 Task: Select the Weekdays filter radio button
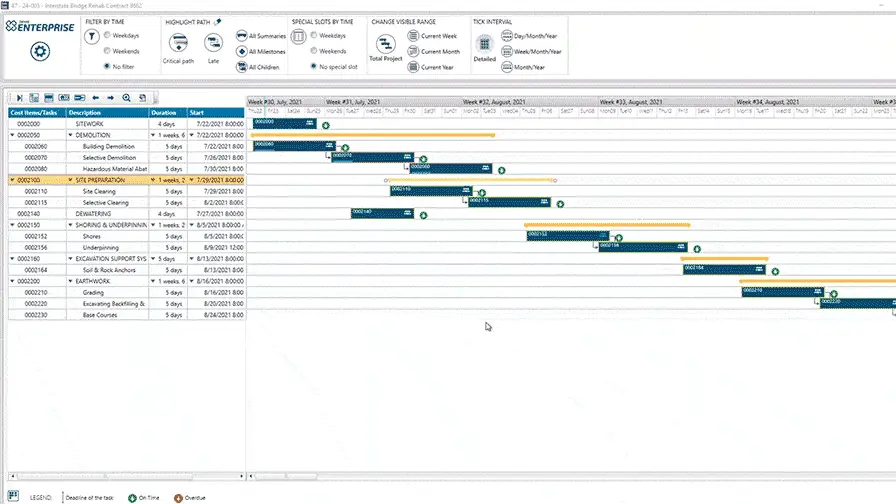click(107, 35)
